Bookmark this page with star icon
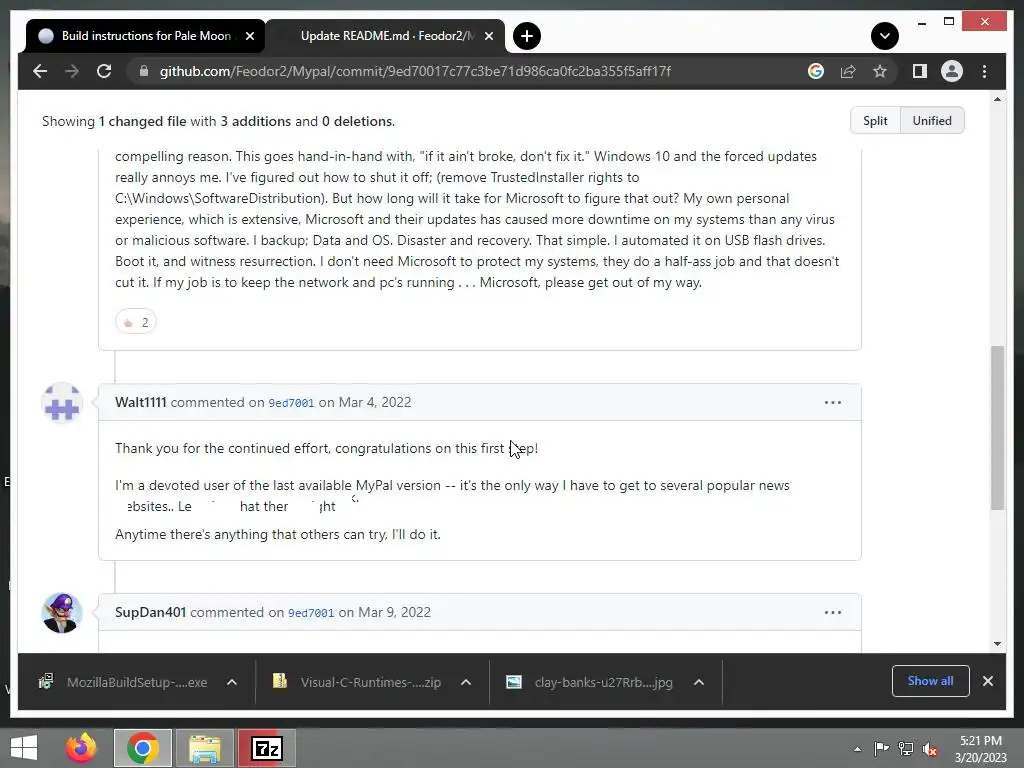 [x=880, y=71]
